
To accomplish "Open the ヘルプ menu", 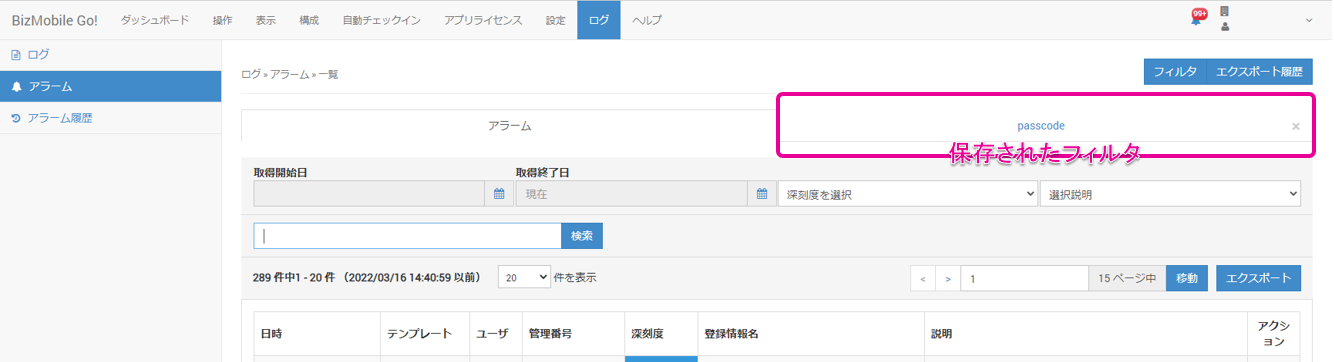I will [x=647, y=20].
